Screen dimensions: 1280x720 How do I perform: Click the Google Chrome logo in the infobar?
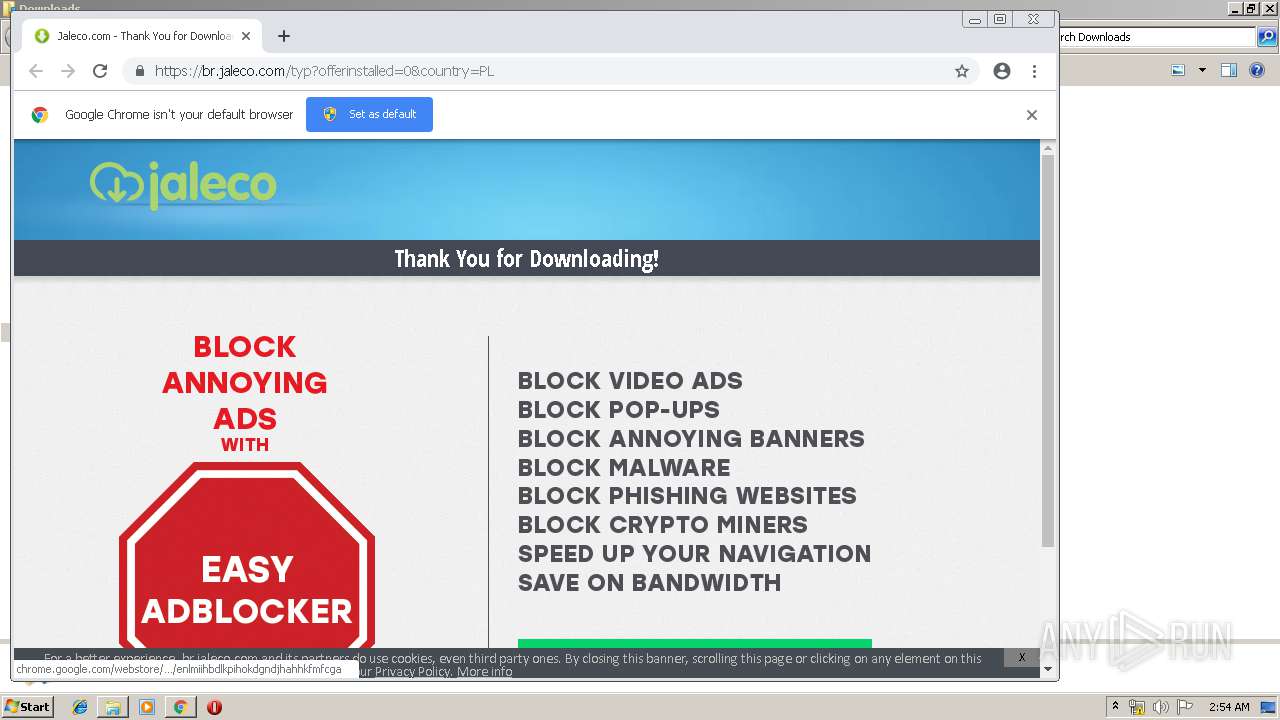tap(40, 115)
